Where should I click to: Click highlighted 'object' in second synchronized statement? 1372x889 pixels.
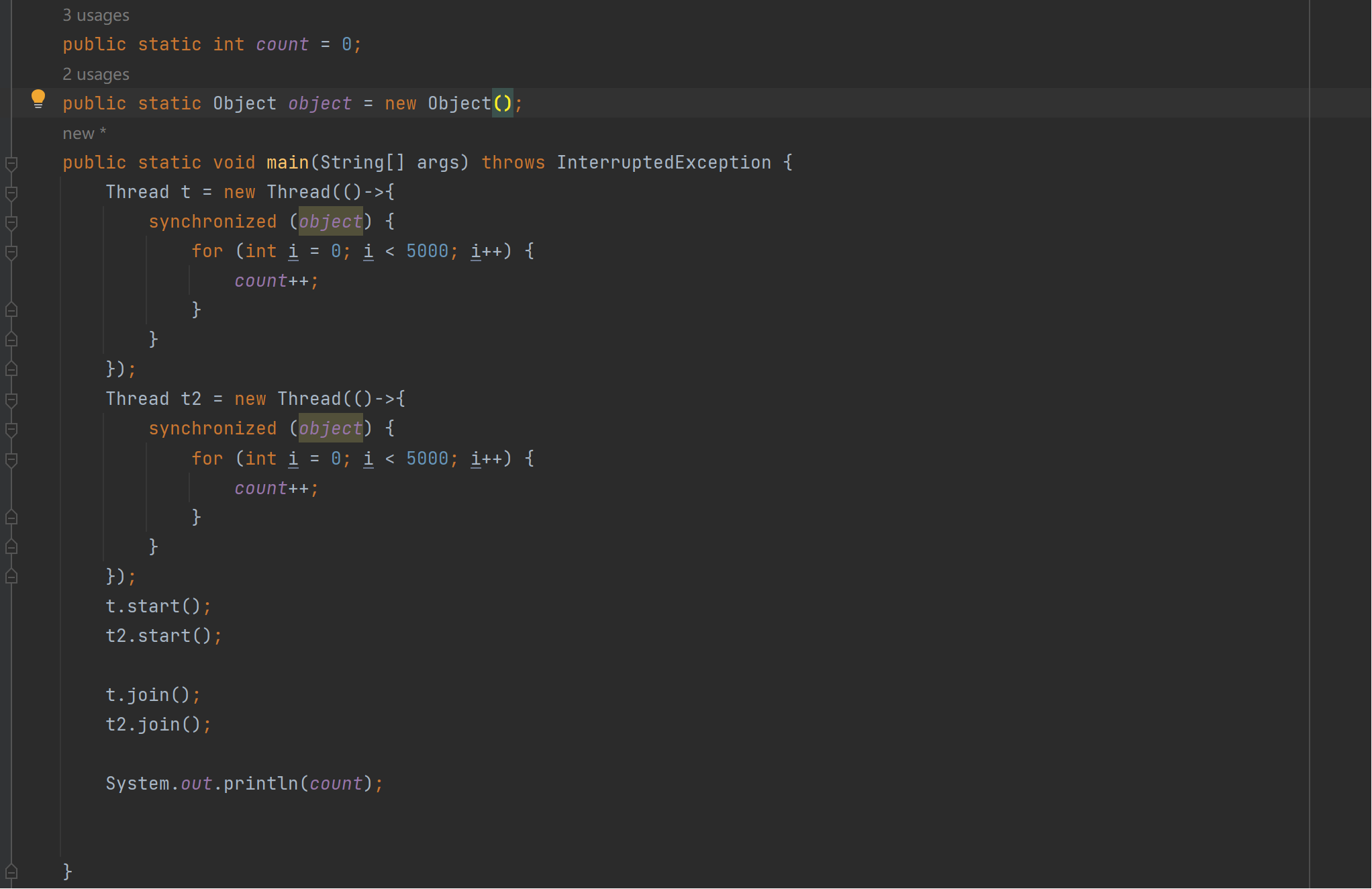click(330, 428)
